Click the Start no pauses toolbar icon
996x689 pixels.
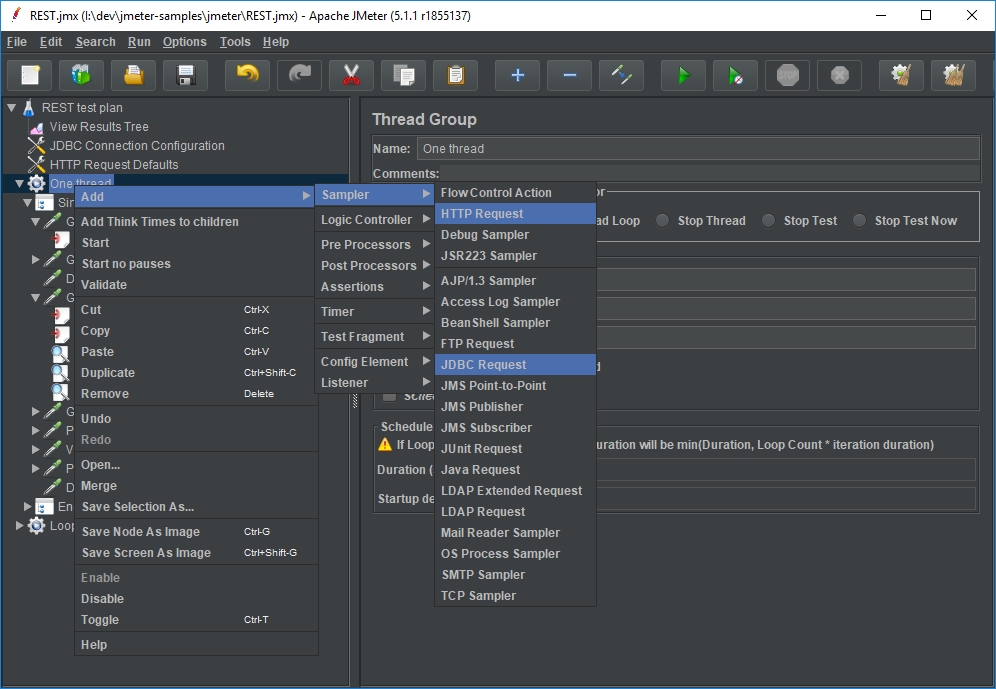(735, 75)
